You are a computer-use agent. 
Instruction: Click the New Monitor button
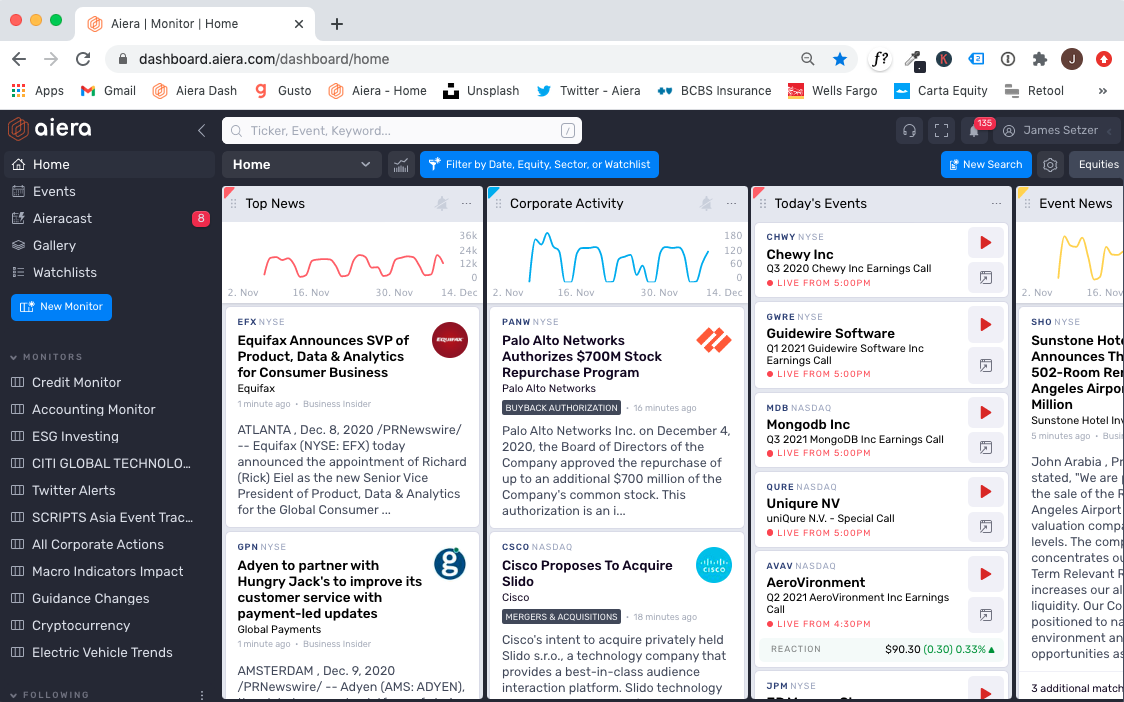click(x=62, y=307)
